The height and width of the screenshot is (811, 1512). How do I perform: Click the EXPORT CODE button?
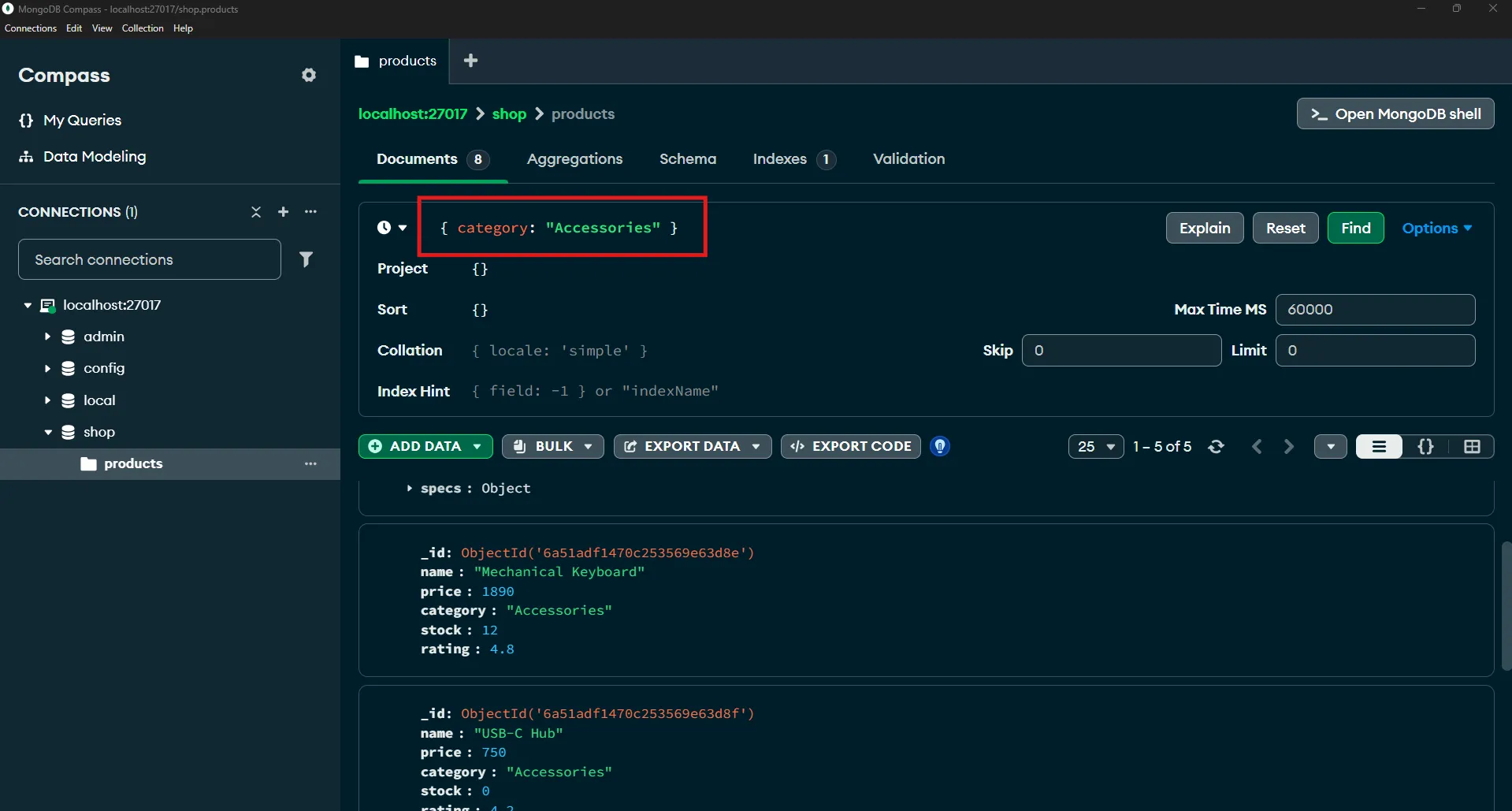pos(851,446)
